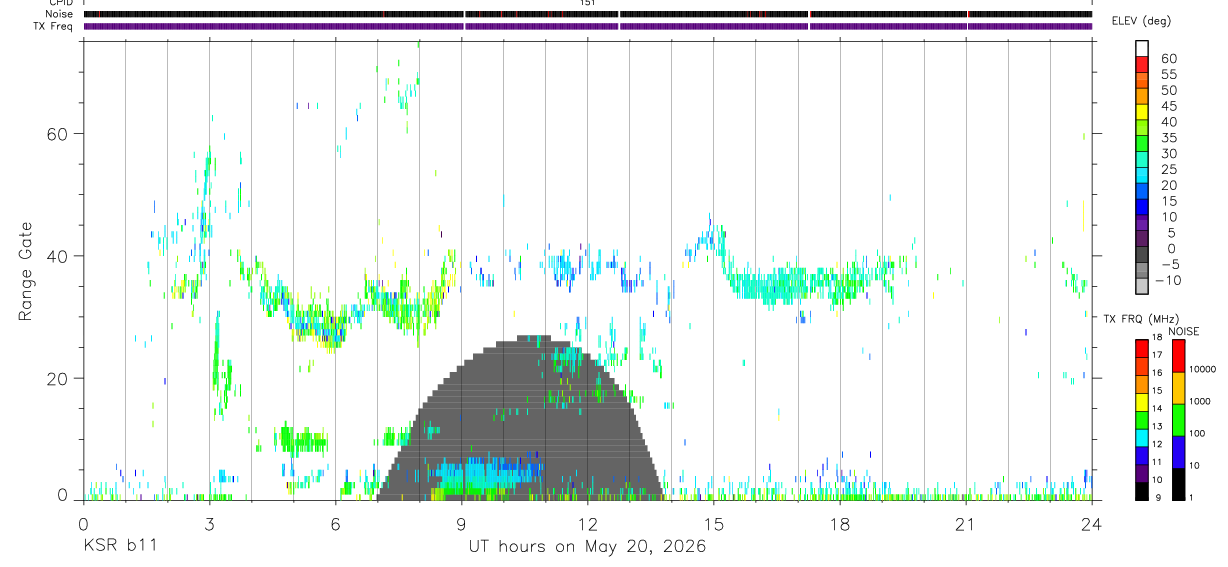Click the "18" tick label on the UT hours axis

tap(839, 523)
